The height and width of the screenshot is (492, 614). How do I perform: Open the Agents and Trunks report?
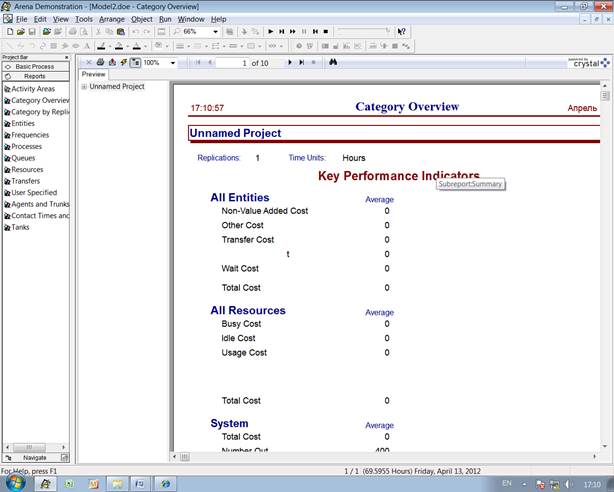click(36, 204)
